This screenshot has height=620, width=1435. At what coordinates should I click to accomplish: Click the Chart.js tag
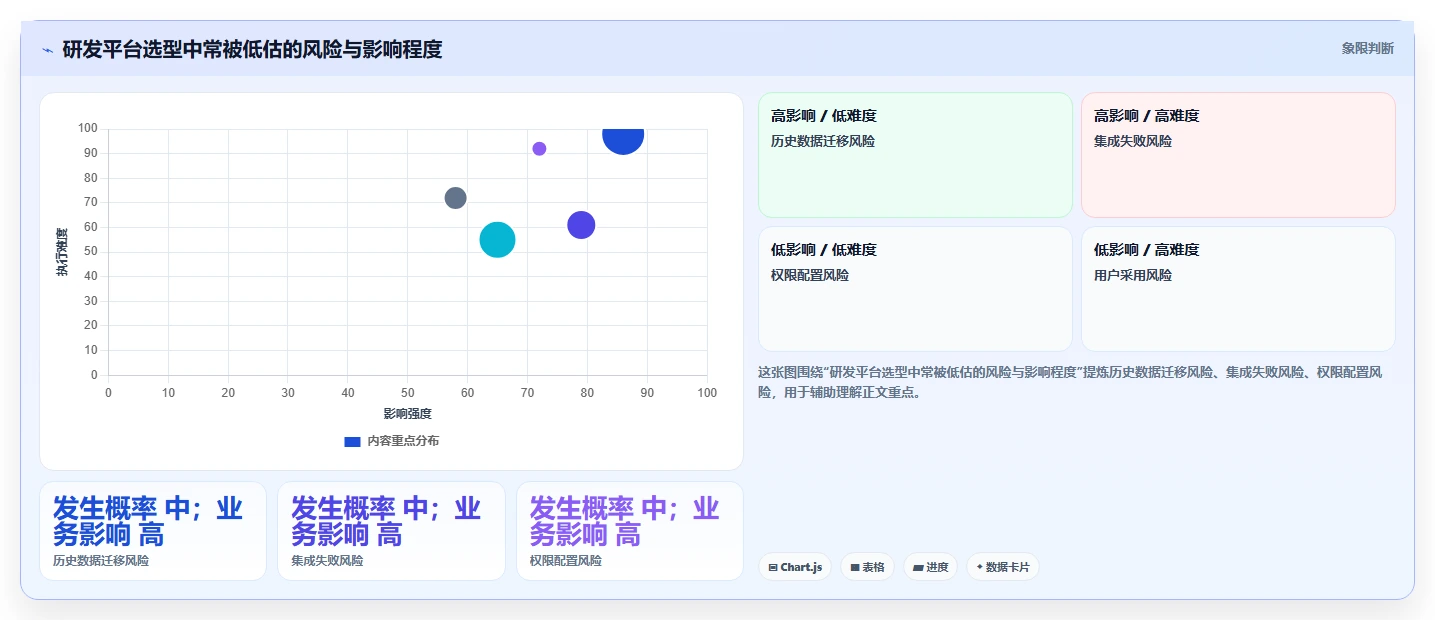click(795, 567)
